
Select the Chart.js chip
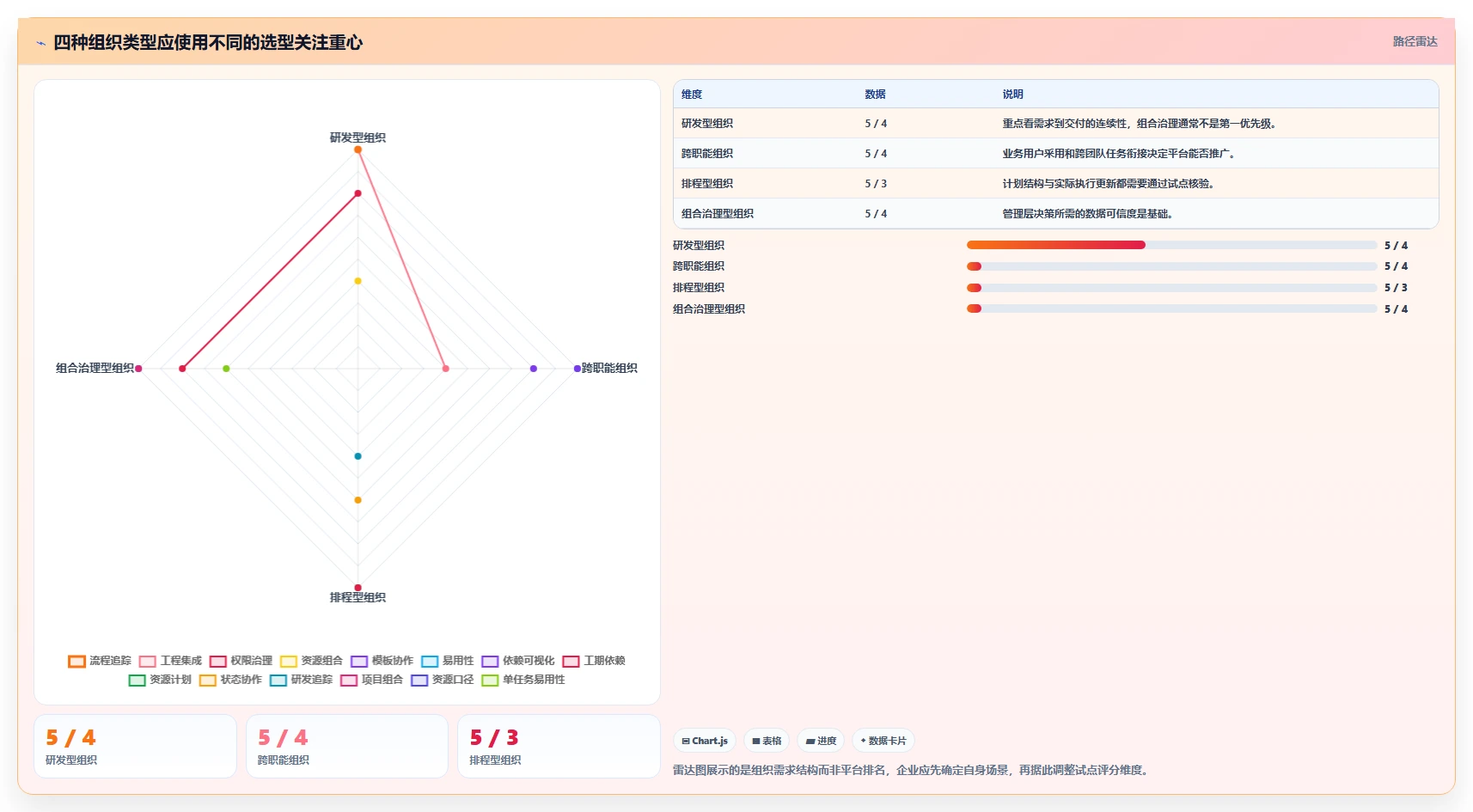(x=705, y=741)
